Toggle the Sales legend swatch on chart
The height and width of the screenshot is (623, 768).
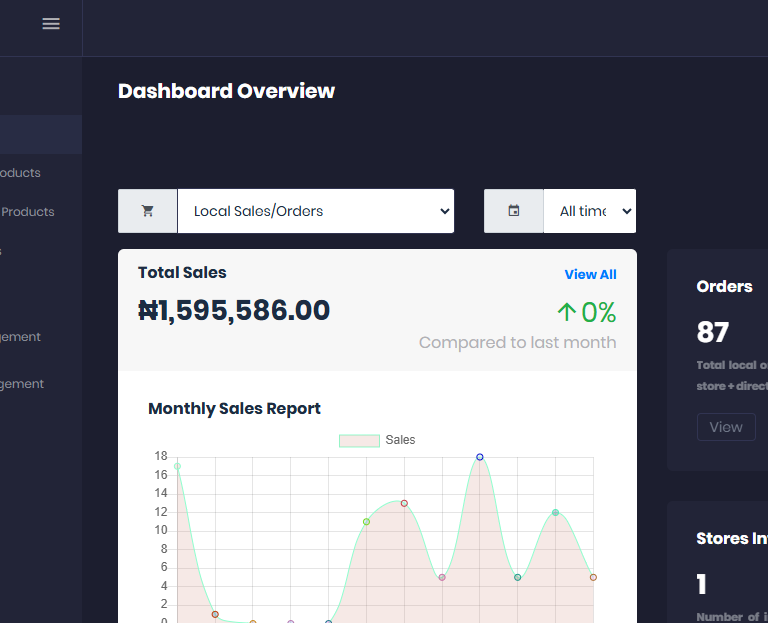tap(359, 440)
